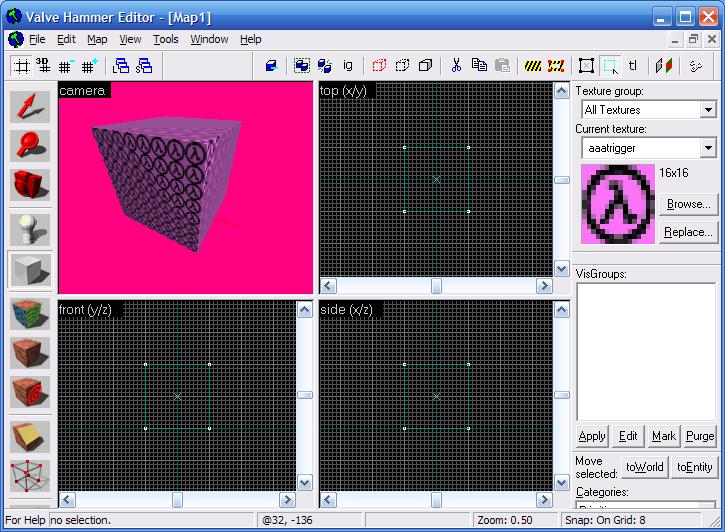The height and width of the screenshot is (532, 725).
Task: Click the Smaller Grid icon
Action: (x=66, y=66)
